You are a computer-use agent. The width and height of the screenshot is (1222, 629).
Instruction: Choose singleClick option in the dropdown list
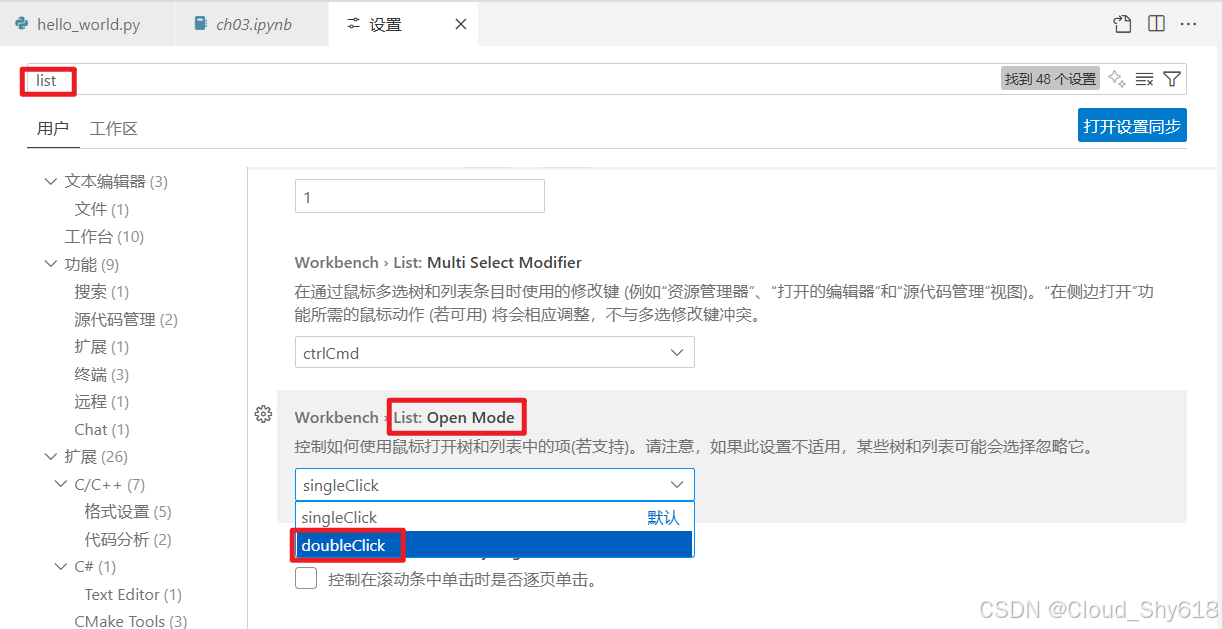click(x=494, y=517)
